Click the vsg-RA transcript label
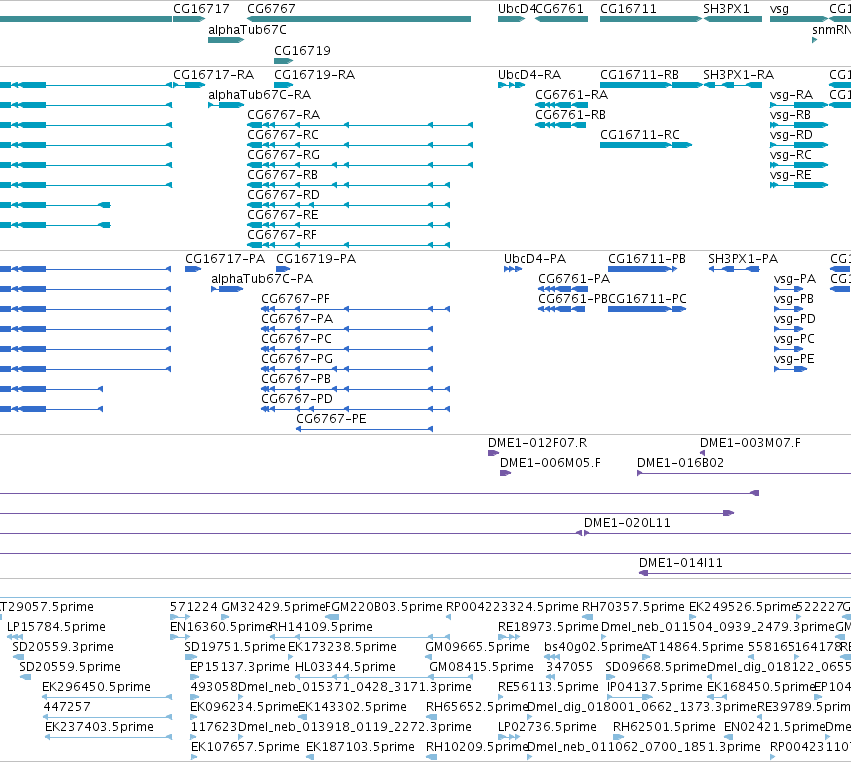This screenshot has width=851, height=762. [x=791, y=94]
